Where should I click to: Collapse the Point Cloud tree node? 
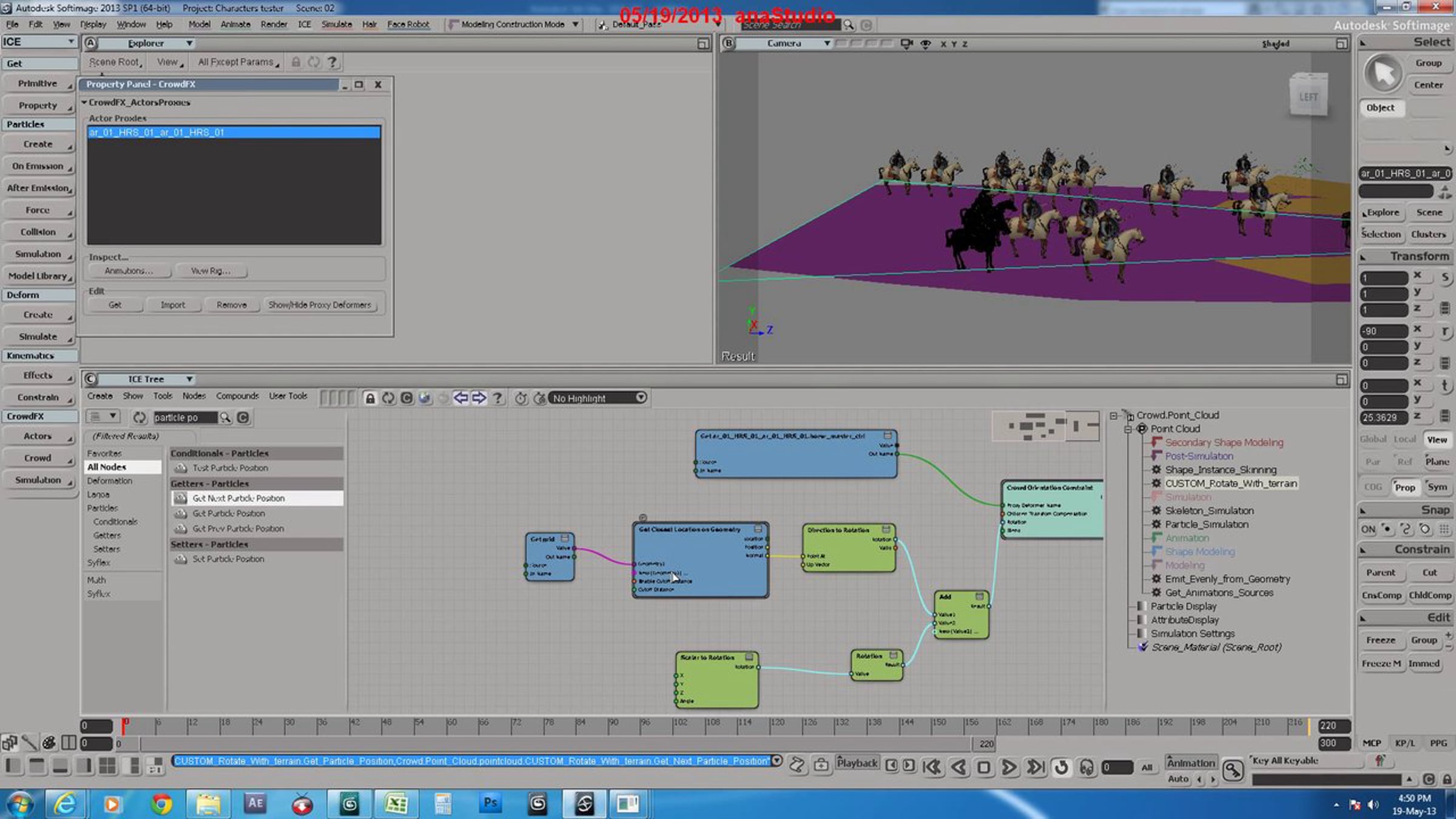1128,429
